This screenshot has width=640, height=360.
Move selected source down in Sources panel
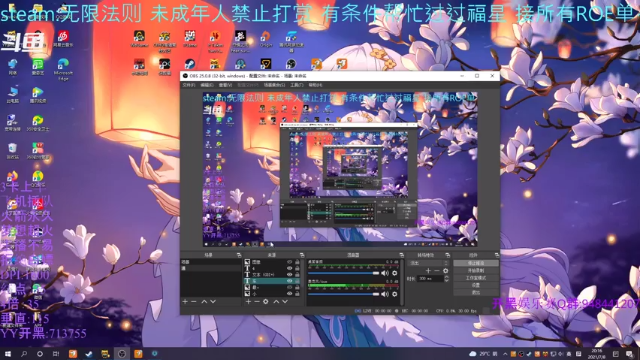[x=285, y=302]
